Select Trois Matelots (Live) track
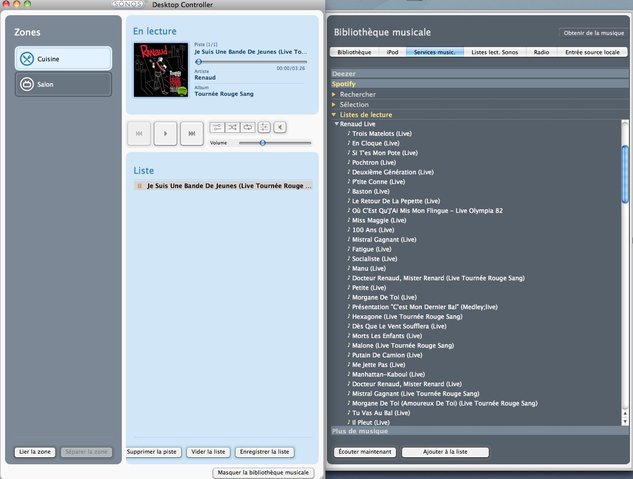 (x=381, y=134)
